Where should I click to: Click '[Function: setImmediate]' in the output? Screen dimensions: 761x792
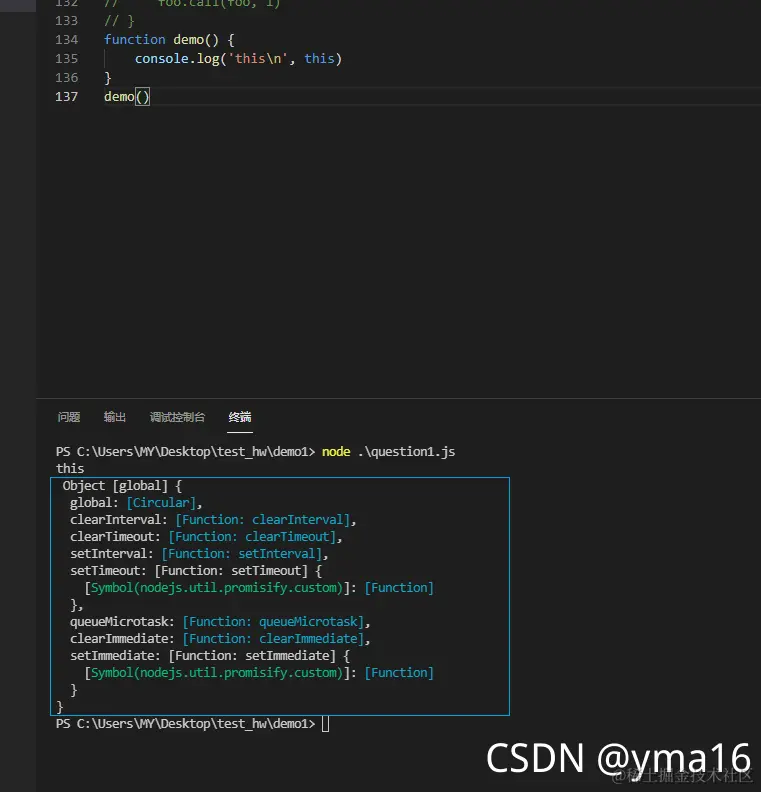point(252,656)
